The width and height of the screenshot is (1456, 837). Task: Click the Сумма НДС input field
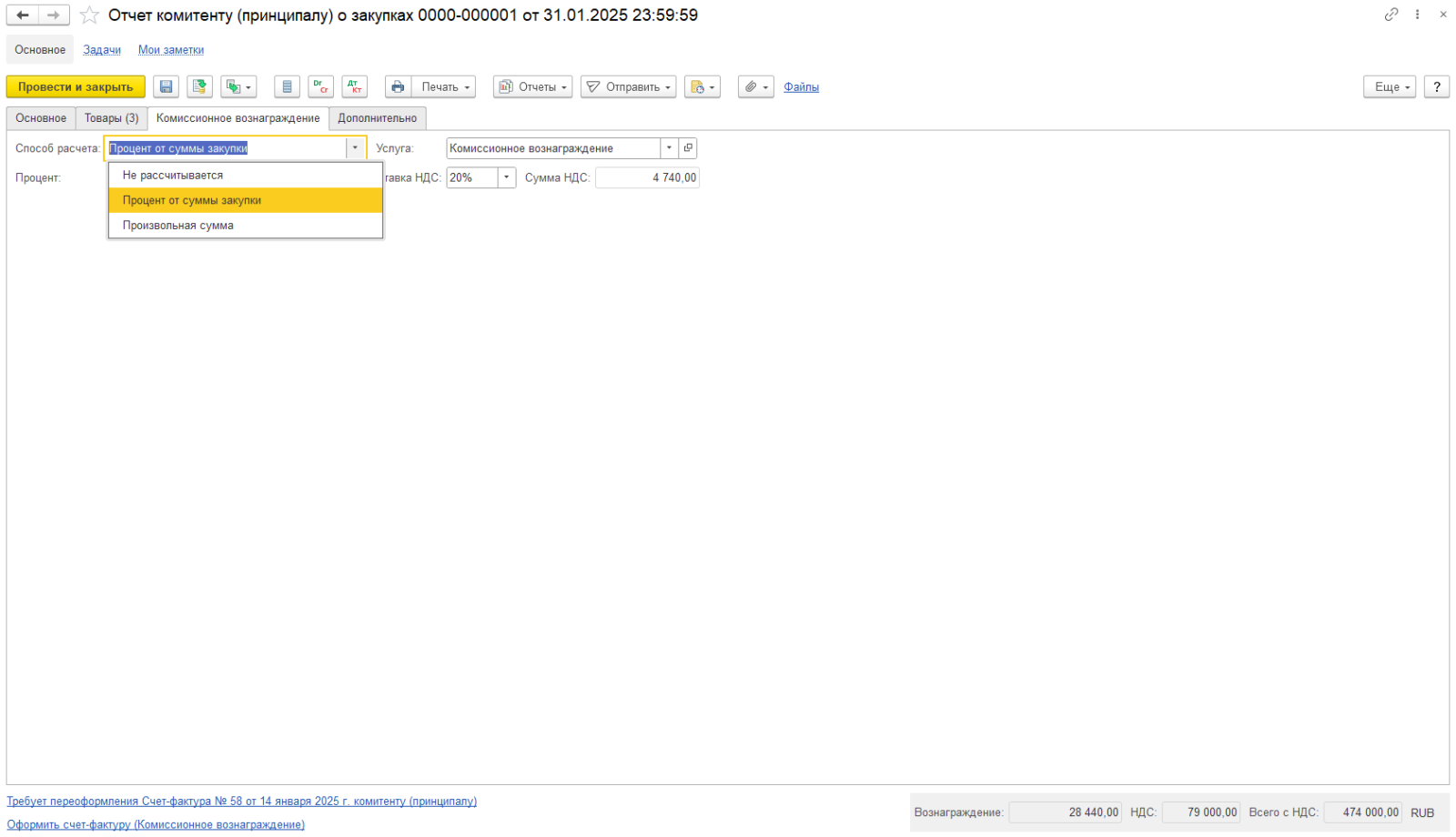[x=647, y=178]
